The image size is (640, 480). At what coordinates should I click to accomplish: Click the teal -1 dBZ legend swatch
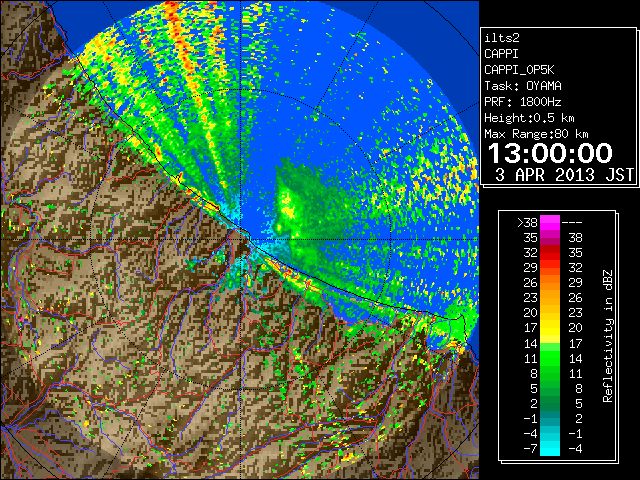550,418
